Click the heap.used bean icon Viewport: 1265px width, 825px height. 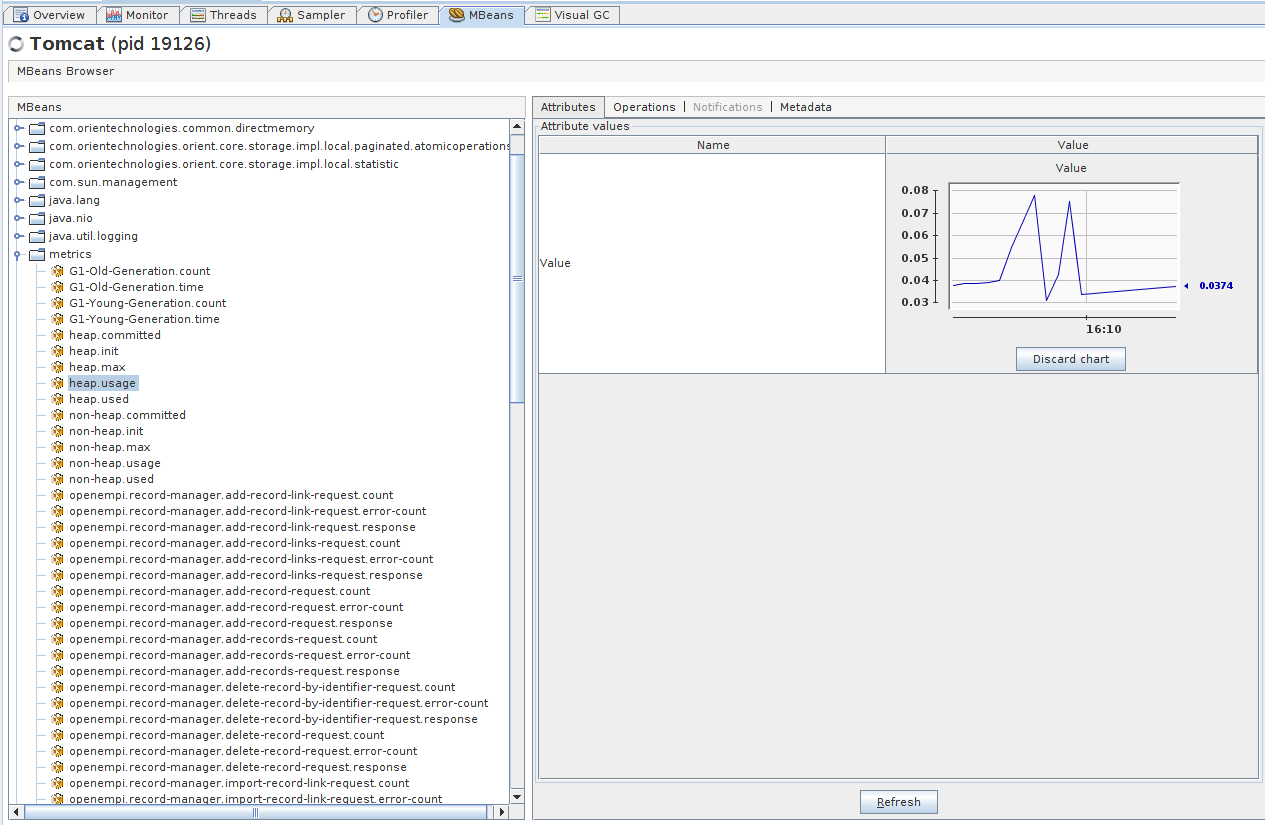tap(58, 399)
